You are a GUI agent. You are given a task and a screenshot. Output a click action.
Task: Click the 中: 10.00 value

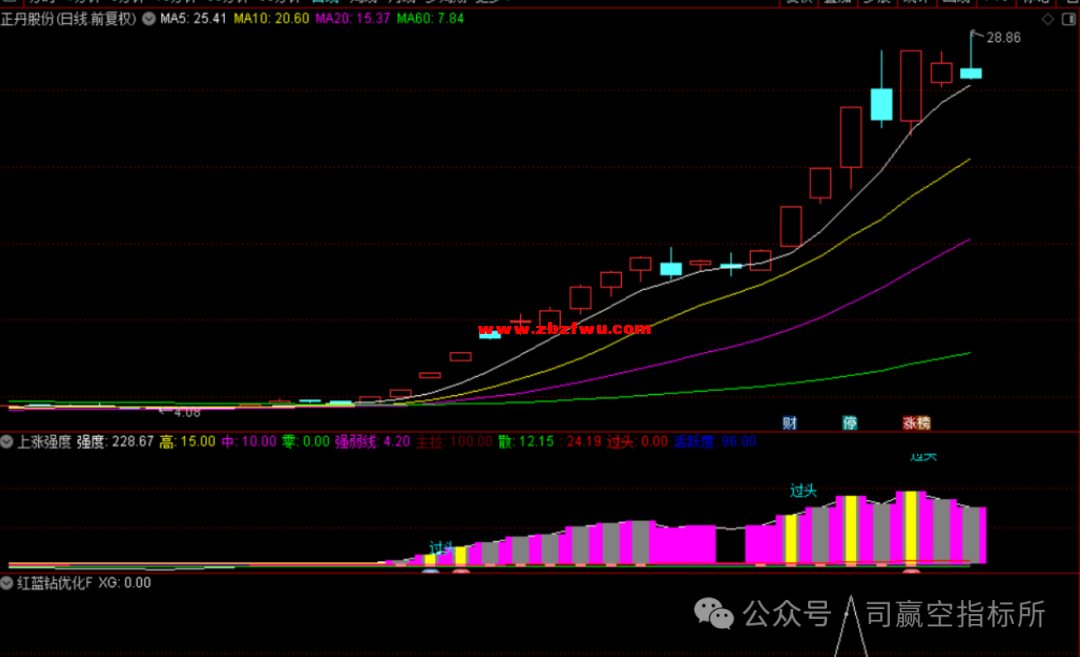click(x=249, y=442)
